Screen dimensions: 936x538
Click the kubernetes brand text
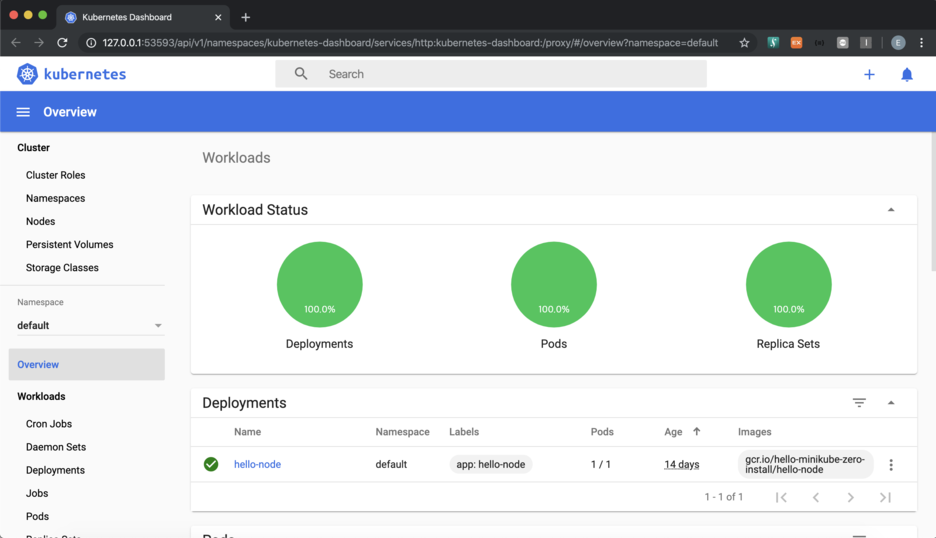tap(85, 74)
